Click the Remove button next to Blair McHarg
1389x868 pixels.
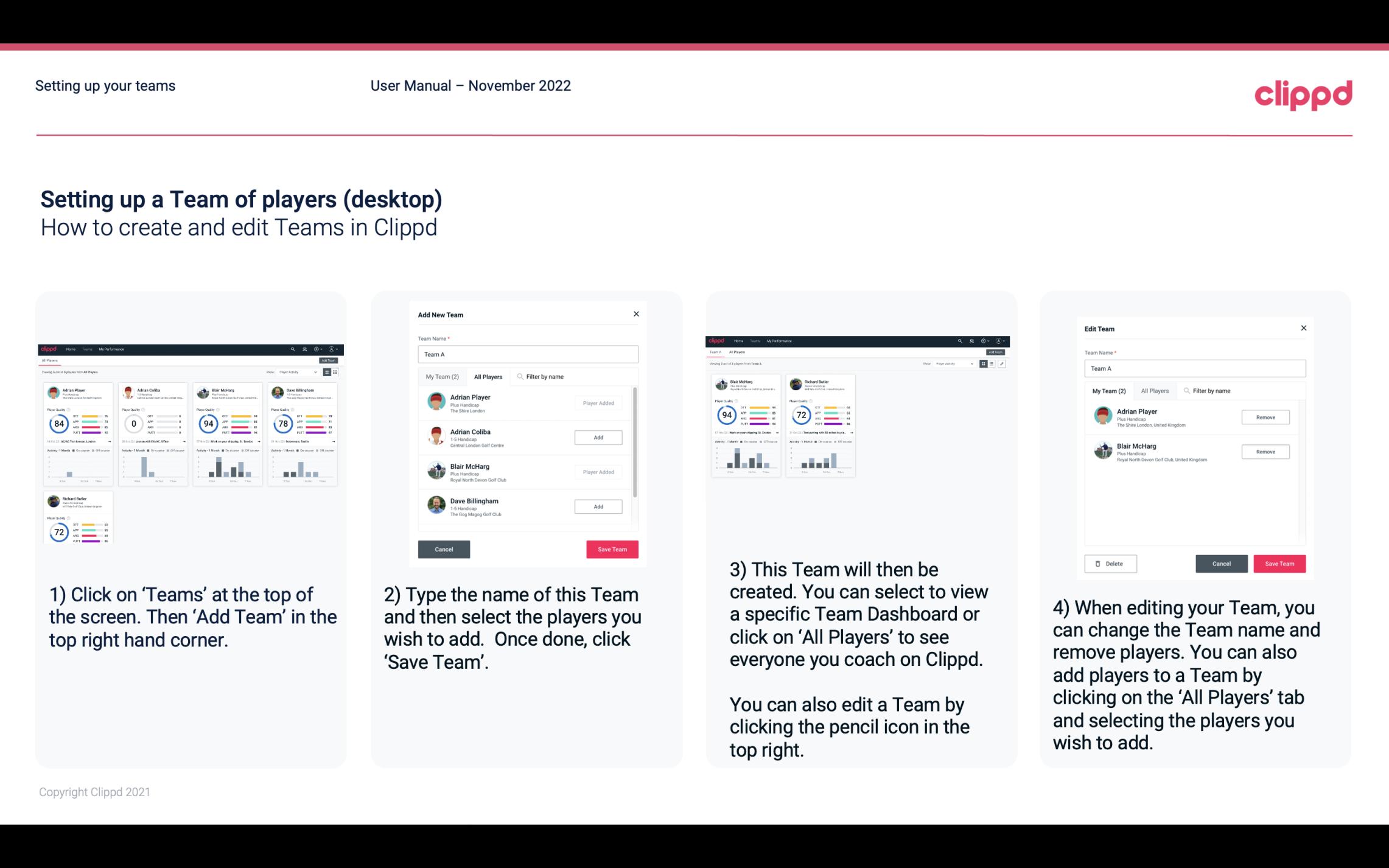[1265, 451]
